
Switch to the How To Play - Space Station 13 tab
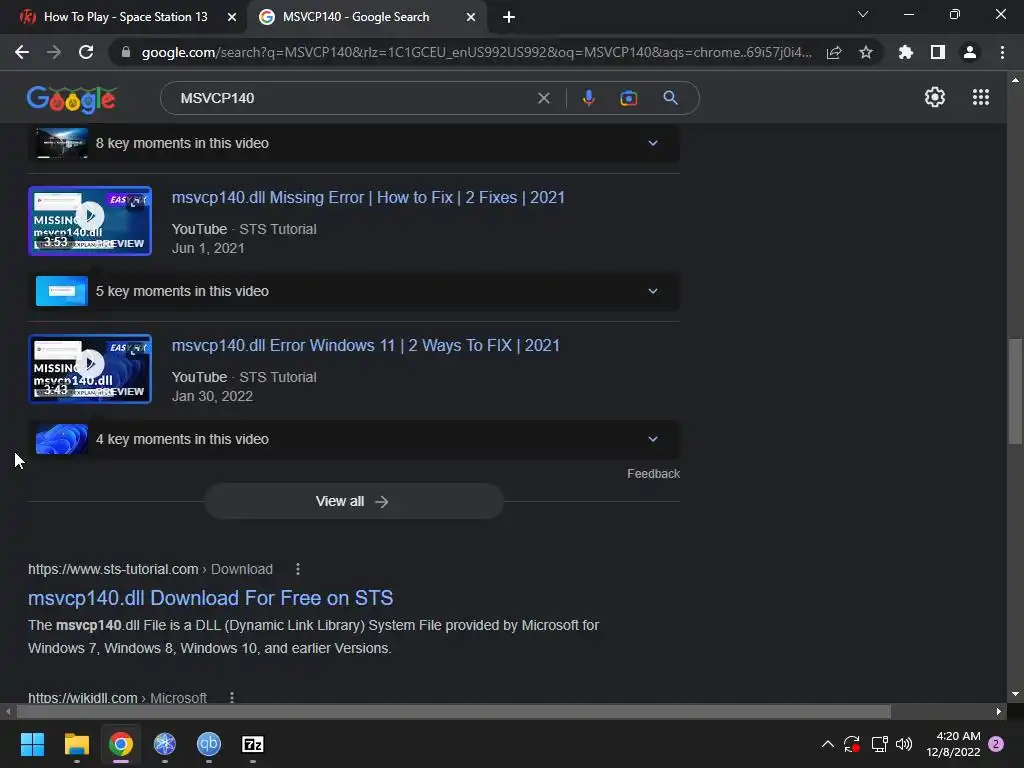click(124, 17)
